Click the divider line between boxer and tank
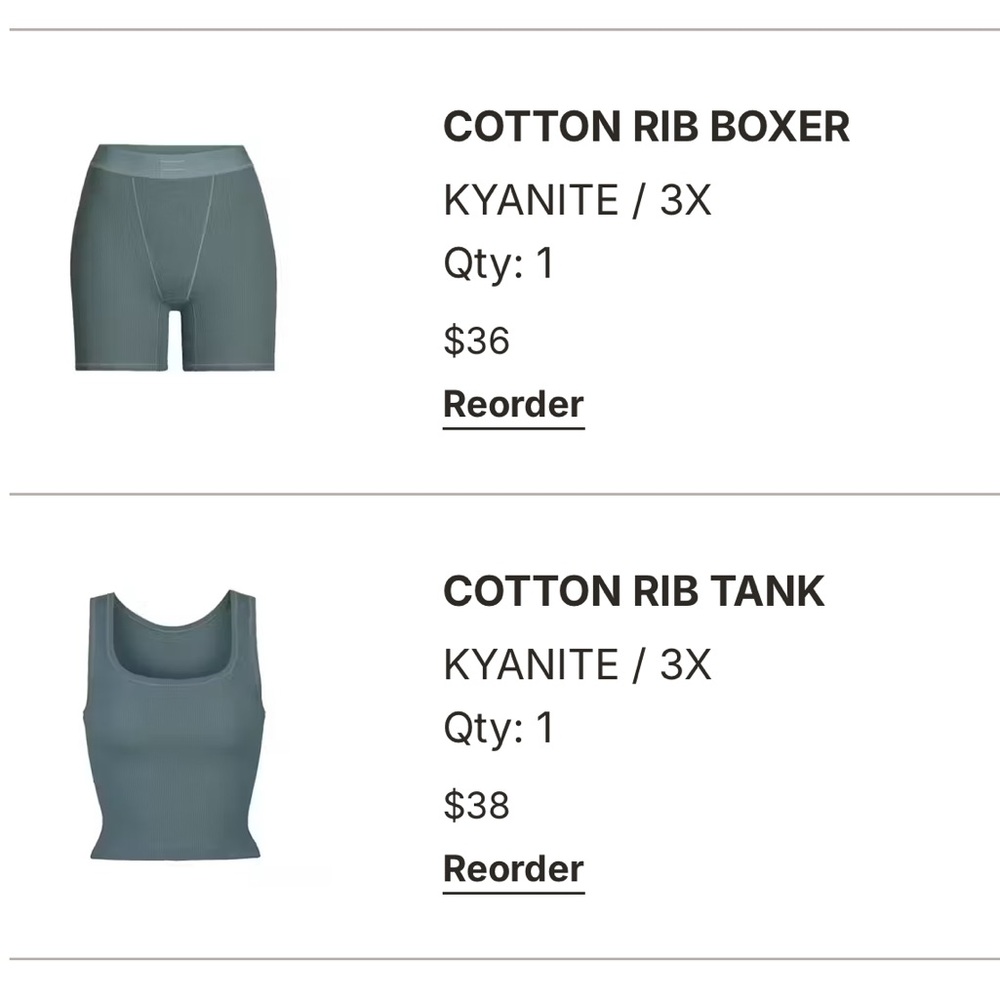 [x=504, y=494]
